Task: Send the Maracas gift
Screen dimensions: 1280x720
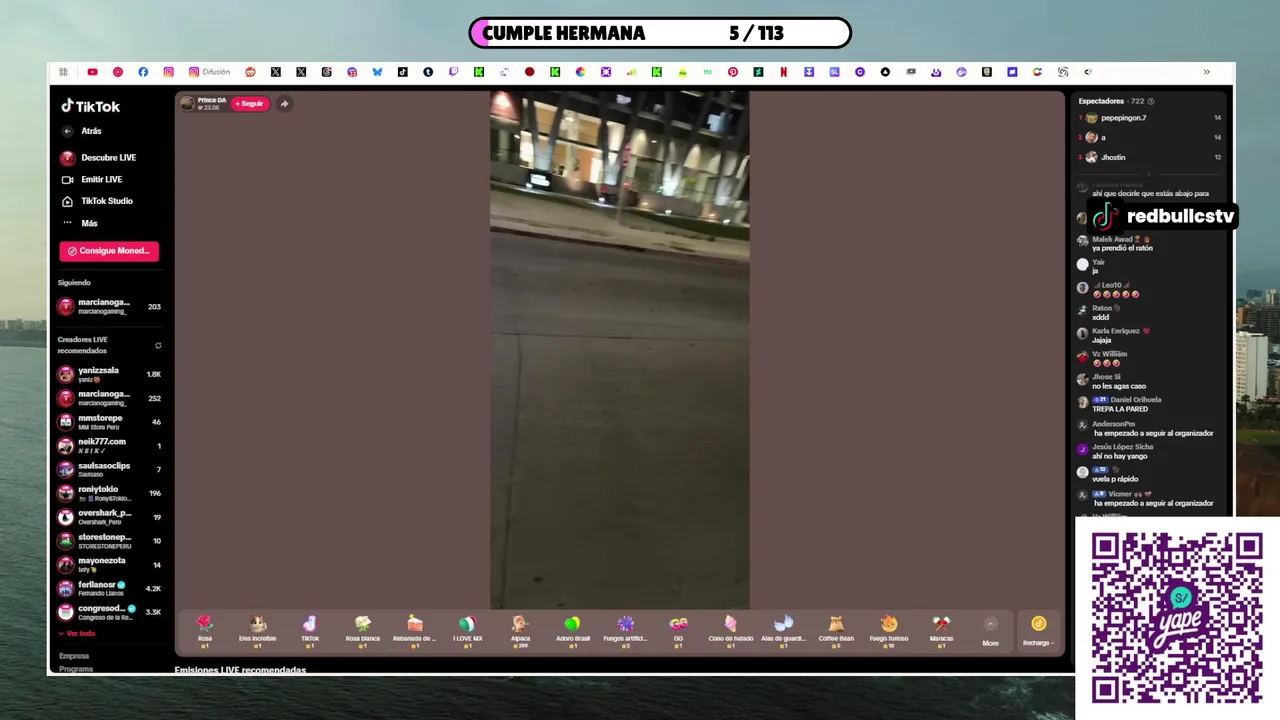Action: 941,631
